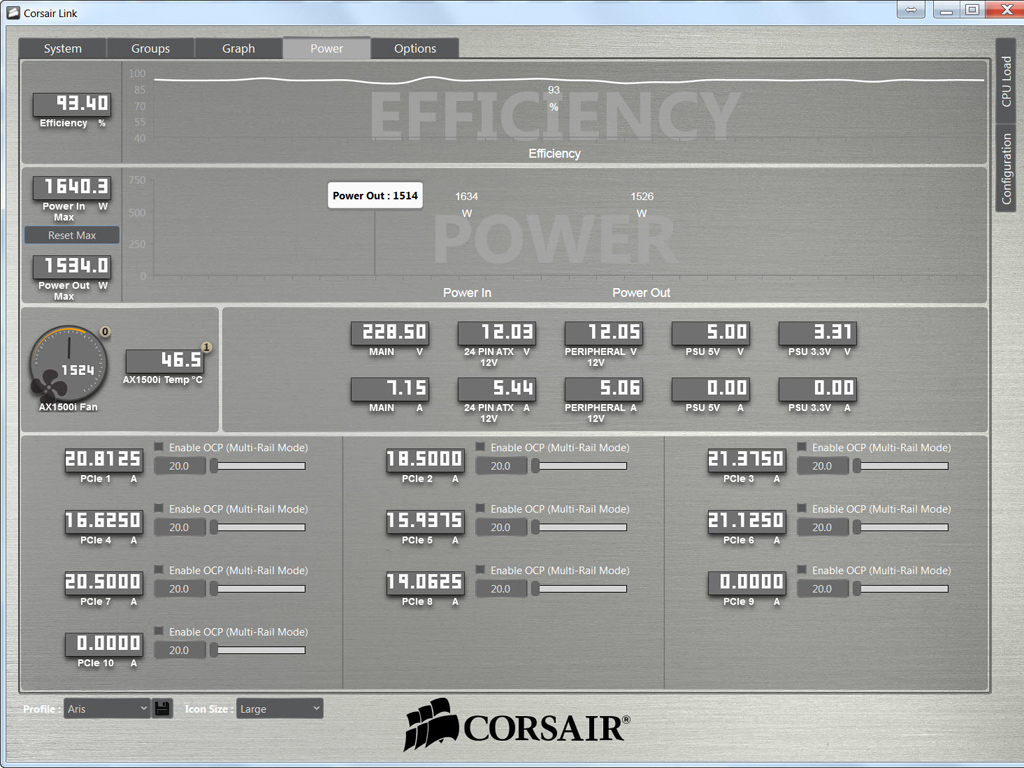
Task: Click the PCIe 3 OCP slider
Action: [x=900, y=466]
